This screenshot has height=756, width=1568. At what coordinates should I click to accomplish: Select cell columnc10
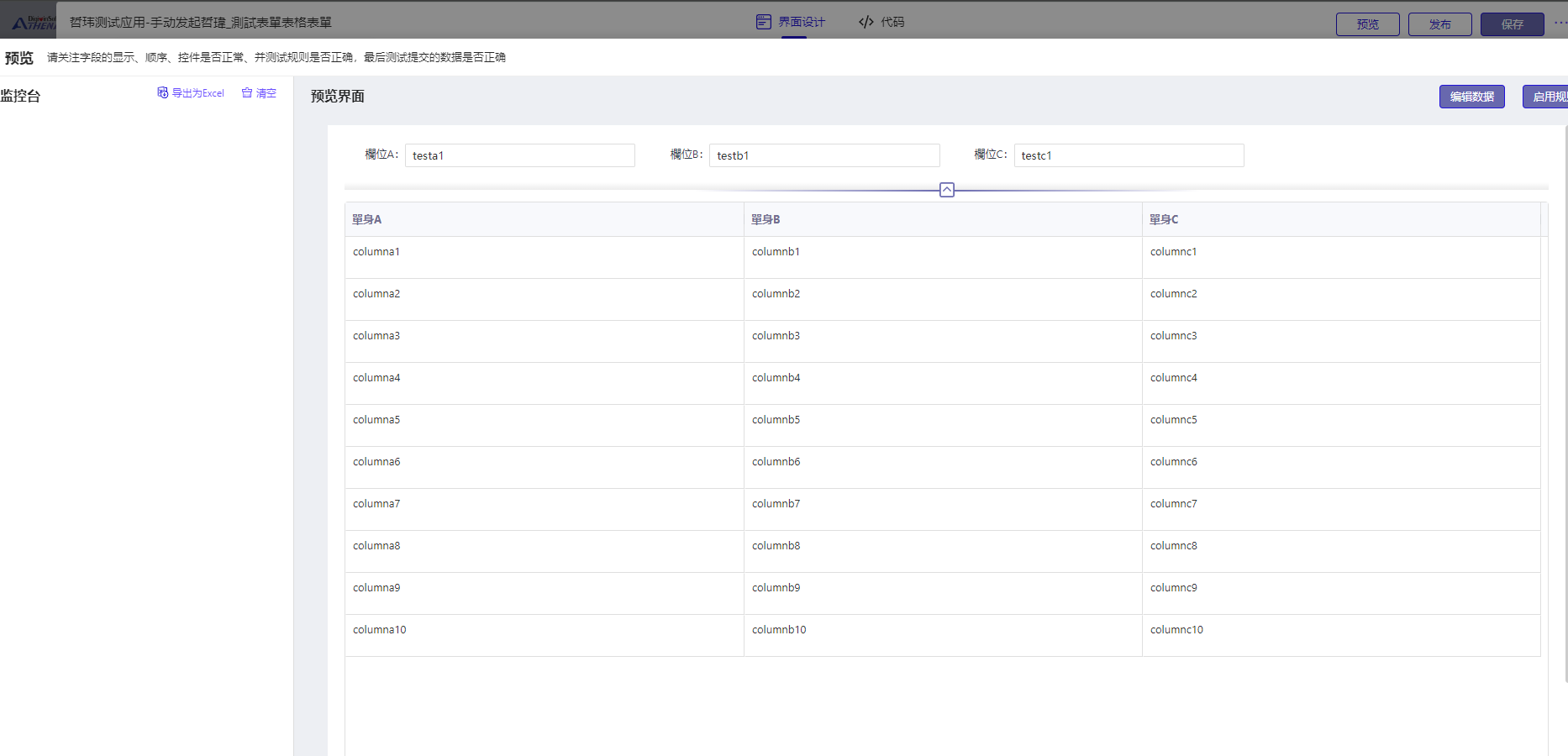(1341, 635)
